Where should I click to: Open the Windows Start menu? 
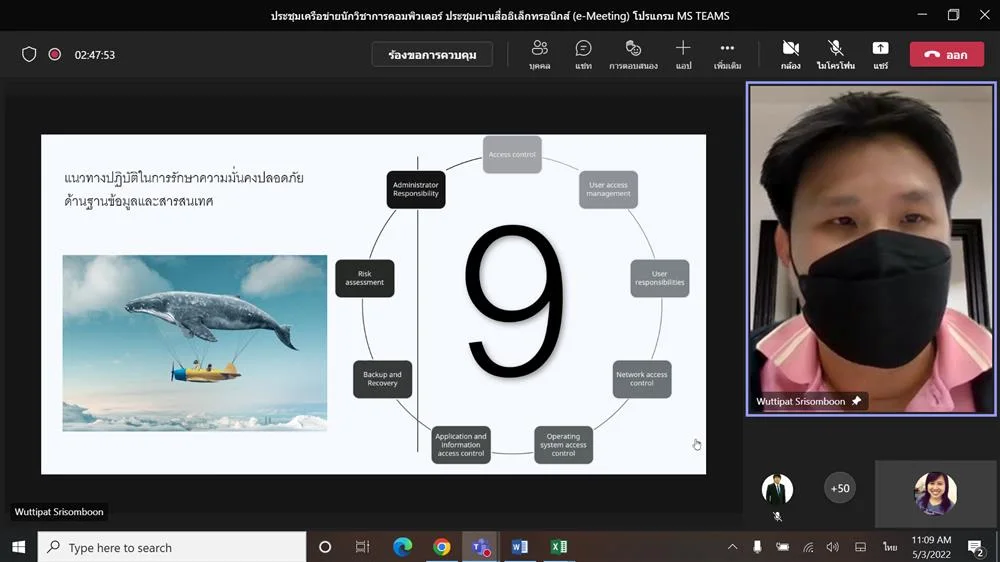[x=18, y=547]
